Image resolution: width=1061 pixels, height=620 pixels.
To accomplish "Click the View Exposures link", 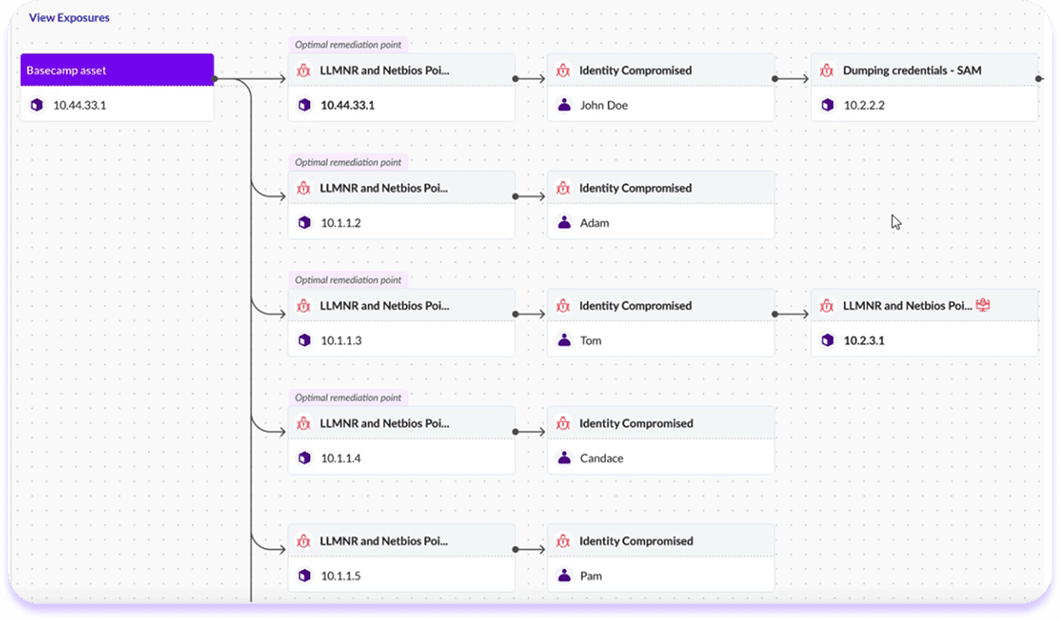I will point(69,18).
